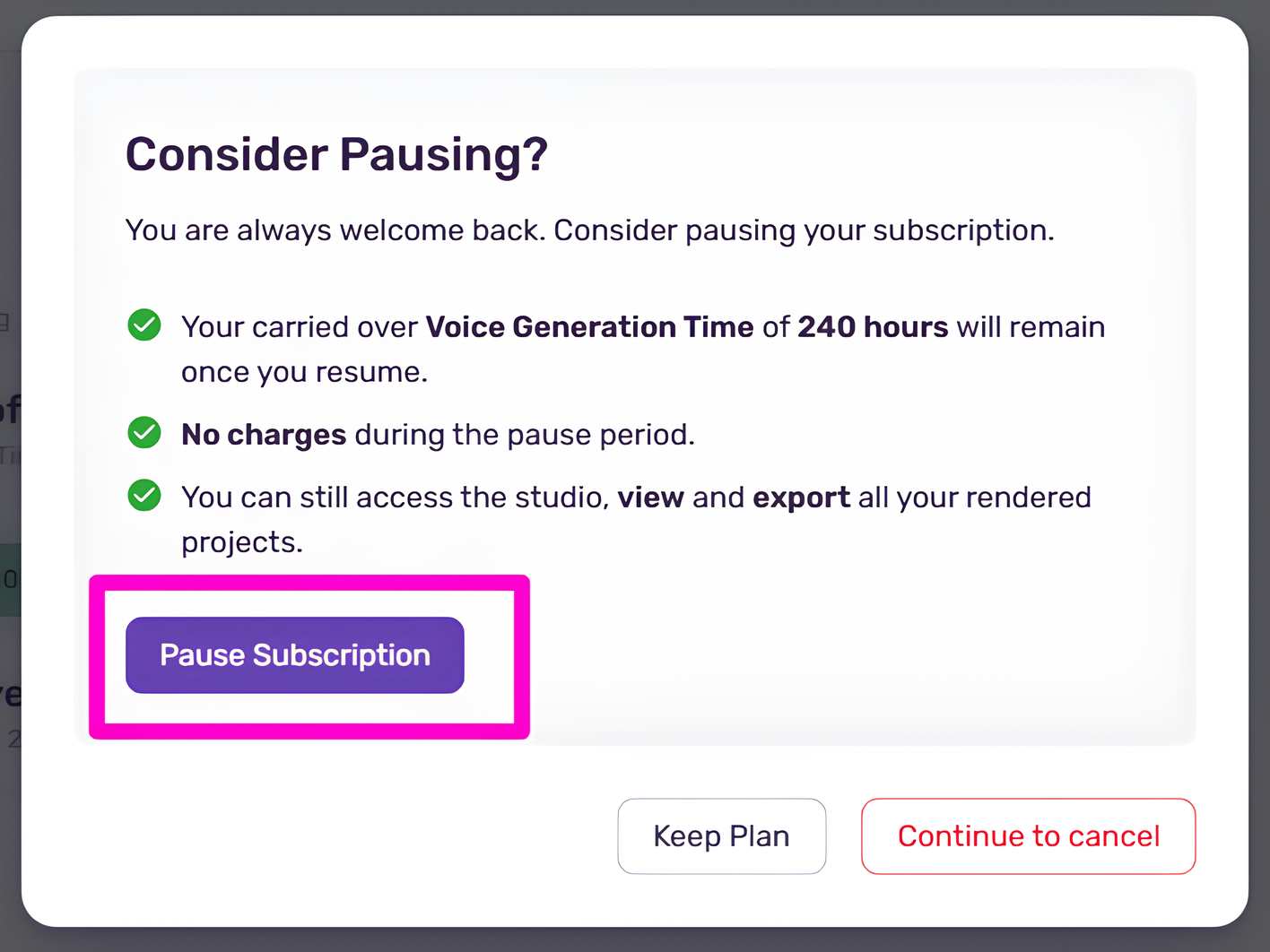Click the "once you resume." text

(x=304, y=372)
